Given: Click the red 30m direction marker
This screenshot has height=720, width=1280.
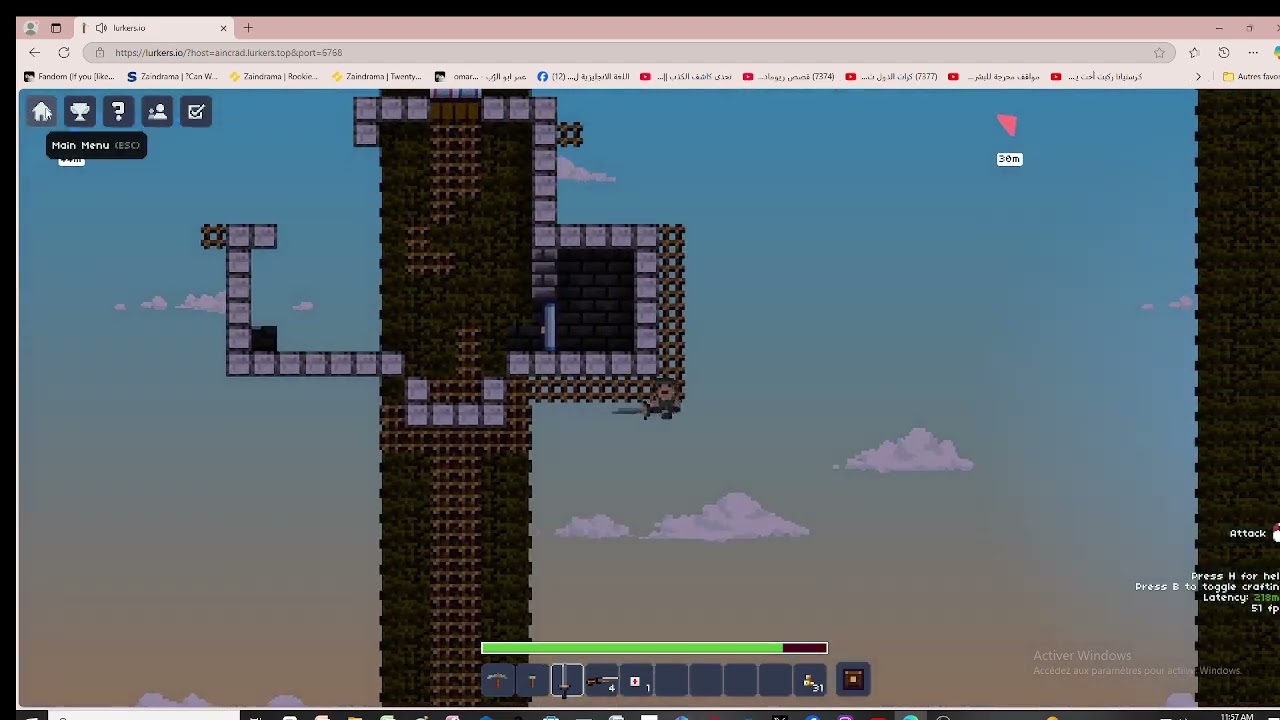Looking at the screenshot, I should (1008, 125).
